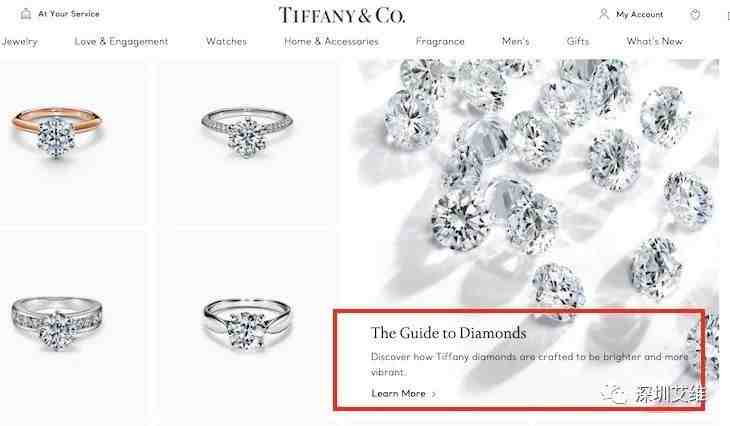
Task: Go to the Fragrance section
Action: pyautogui.click(x=440, y=42)
